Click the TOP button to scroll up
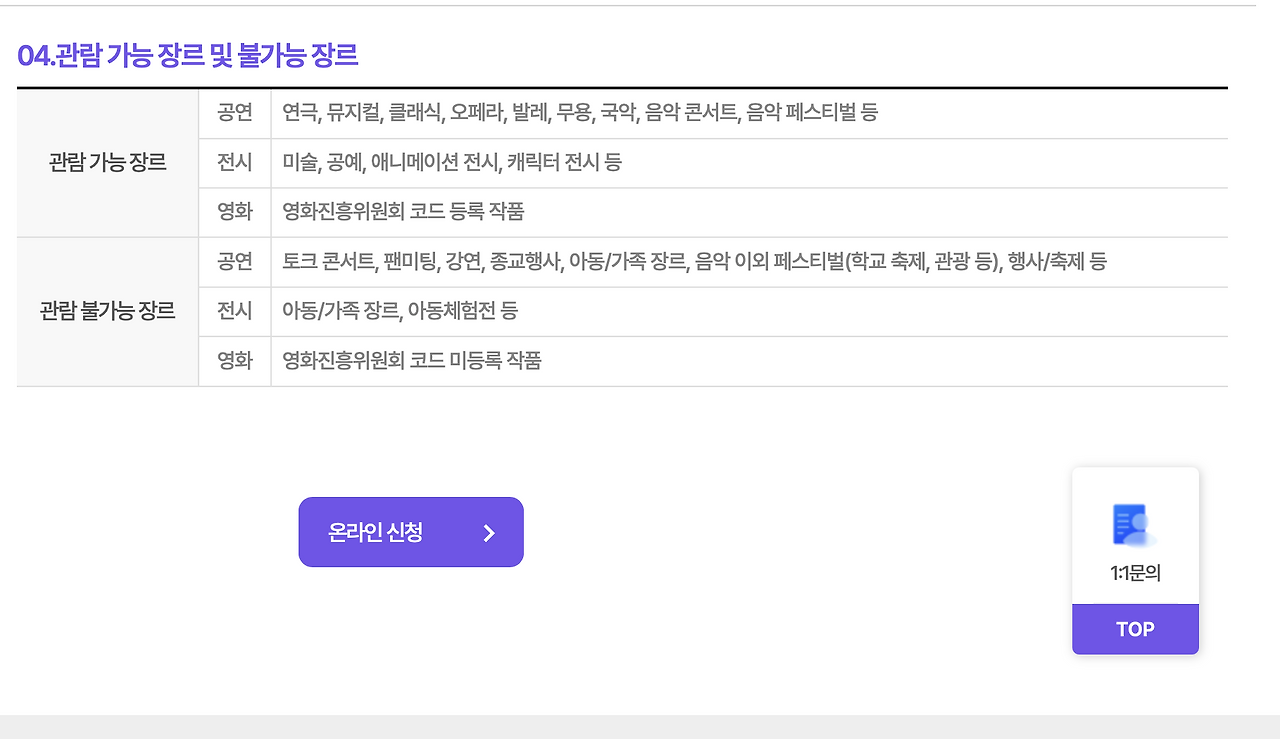The image size is (1280, 739). 1135,629
